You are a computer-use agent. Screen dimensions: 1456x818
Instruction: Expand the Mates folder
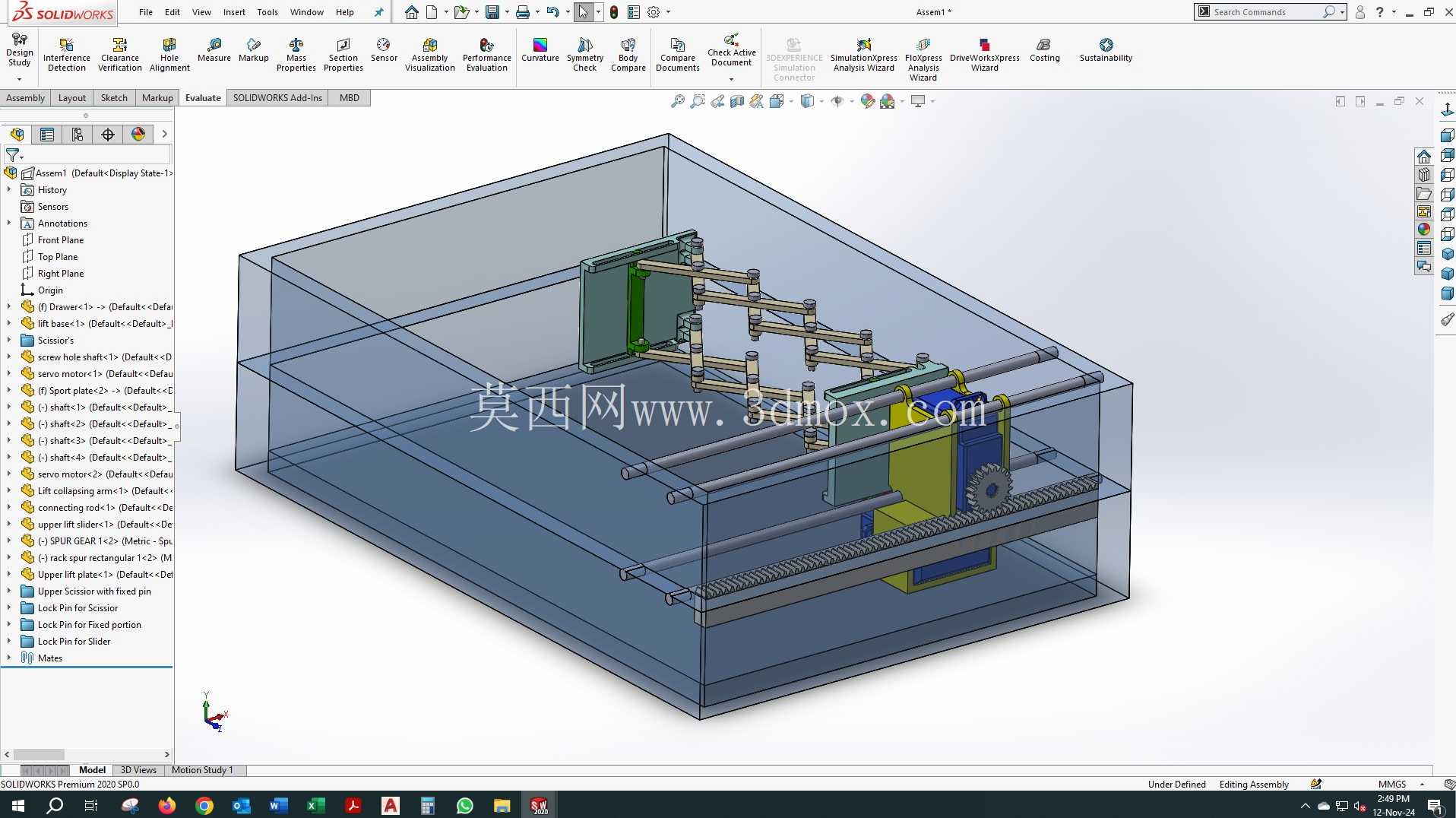pos(9,658)
